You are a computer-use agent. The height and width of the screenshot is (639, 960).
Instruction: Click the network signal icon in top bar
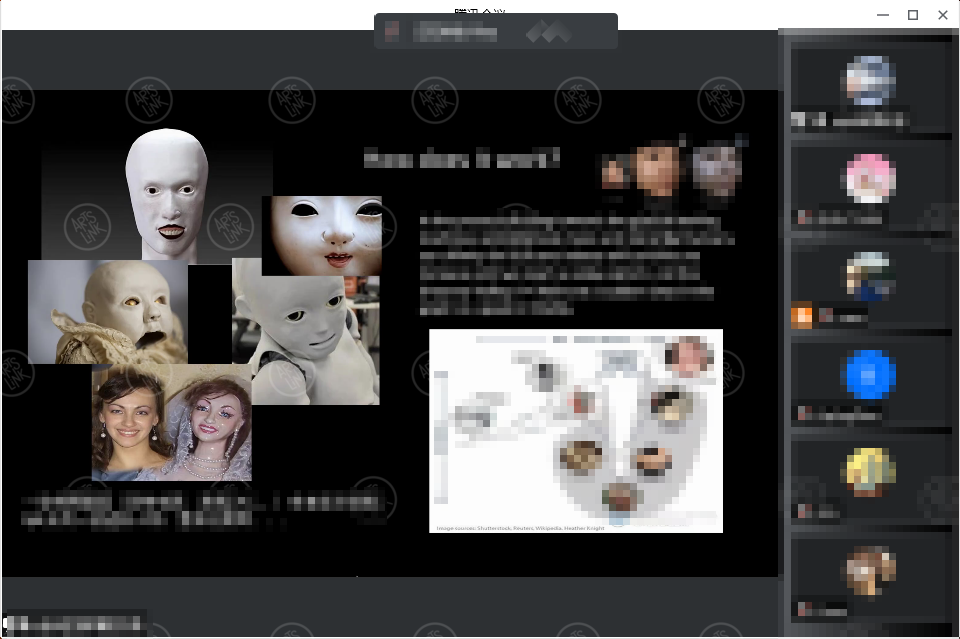[549, 31]
